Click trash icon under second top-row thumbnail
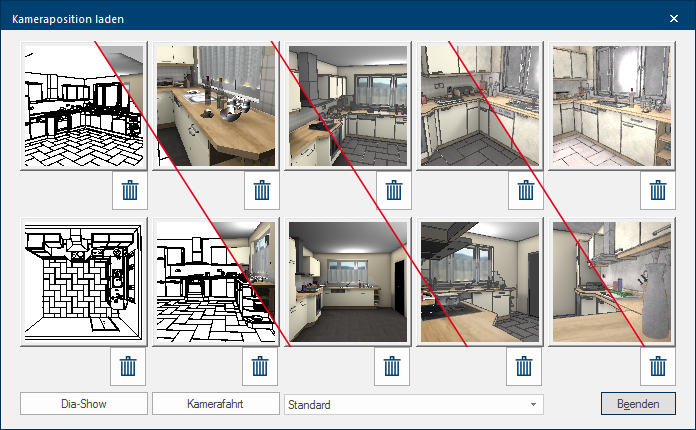Viewport: 696px width, 430px height. 260,190
